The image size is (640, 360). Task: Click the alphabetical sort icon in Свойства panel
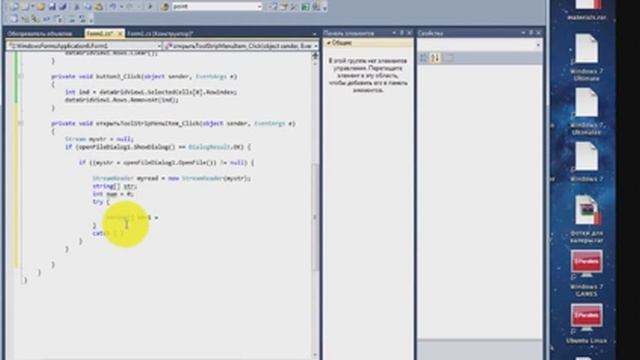click(x=436, y=58)
